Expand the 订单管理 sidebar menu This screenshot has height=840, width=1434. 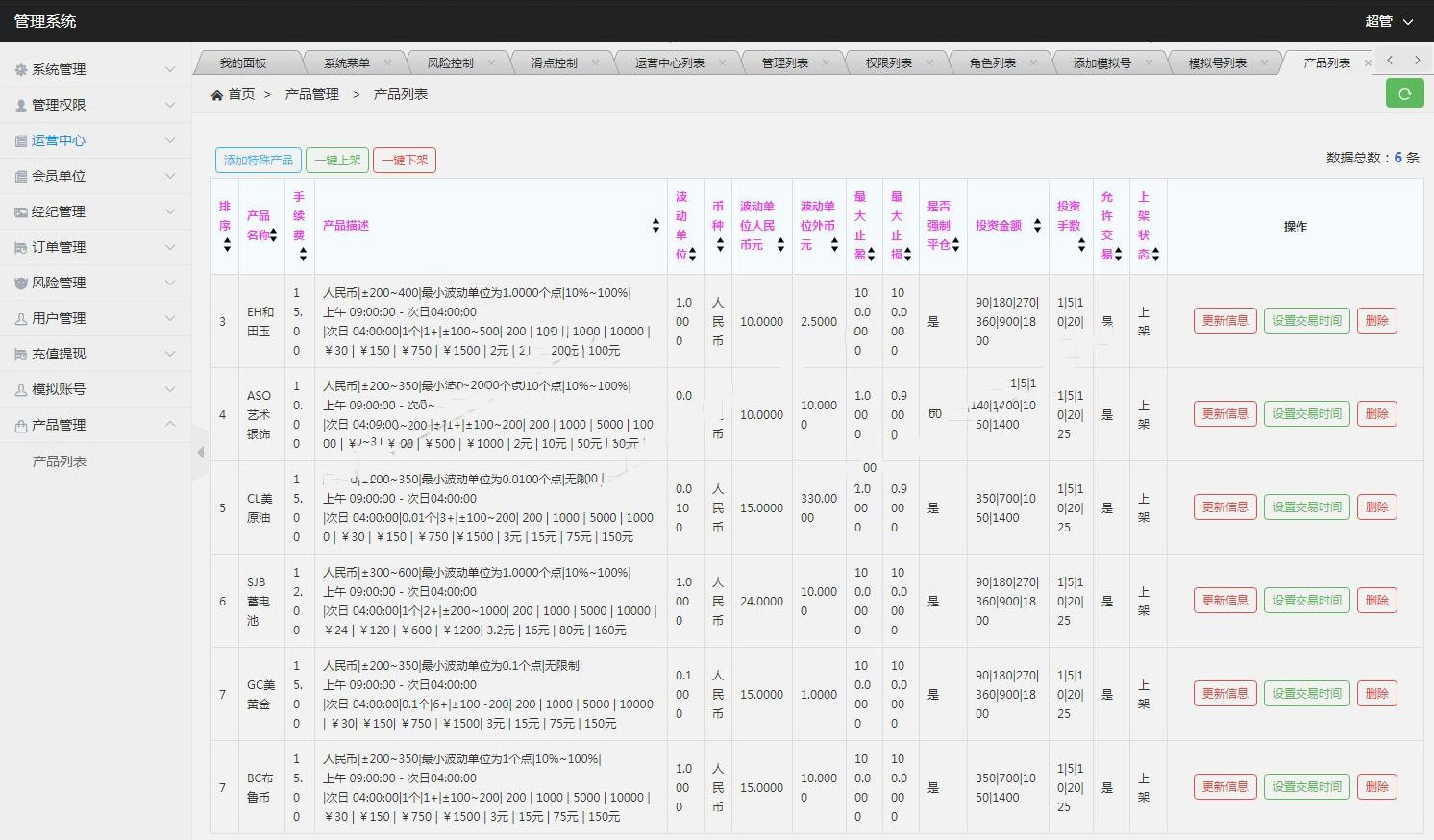[94, 247]
